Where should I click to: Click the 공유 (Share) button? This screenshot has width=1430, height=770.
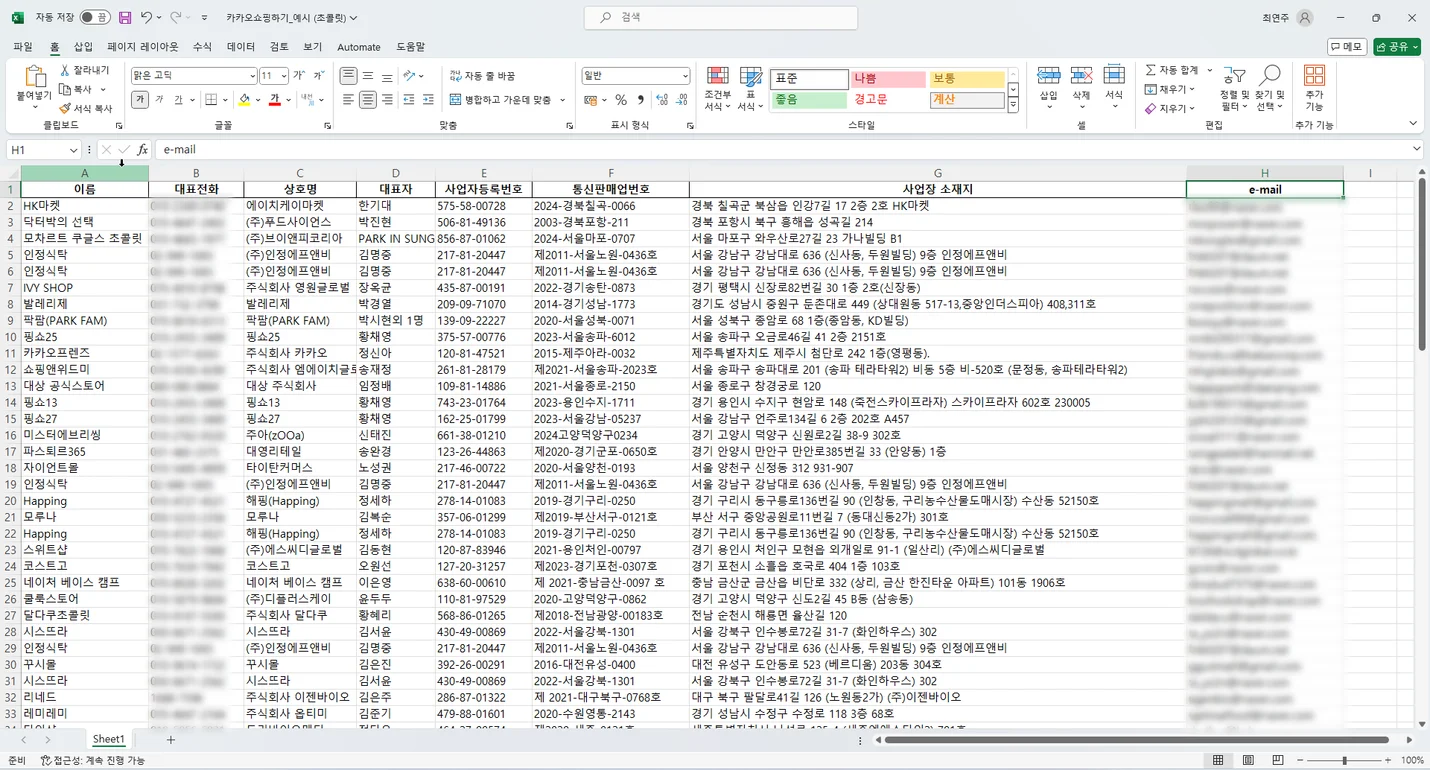coord(1397,47)
